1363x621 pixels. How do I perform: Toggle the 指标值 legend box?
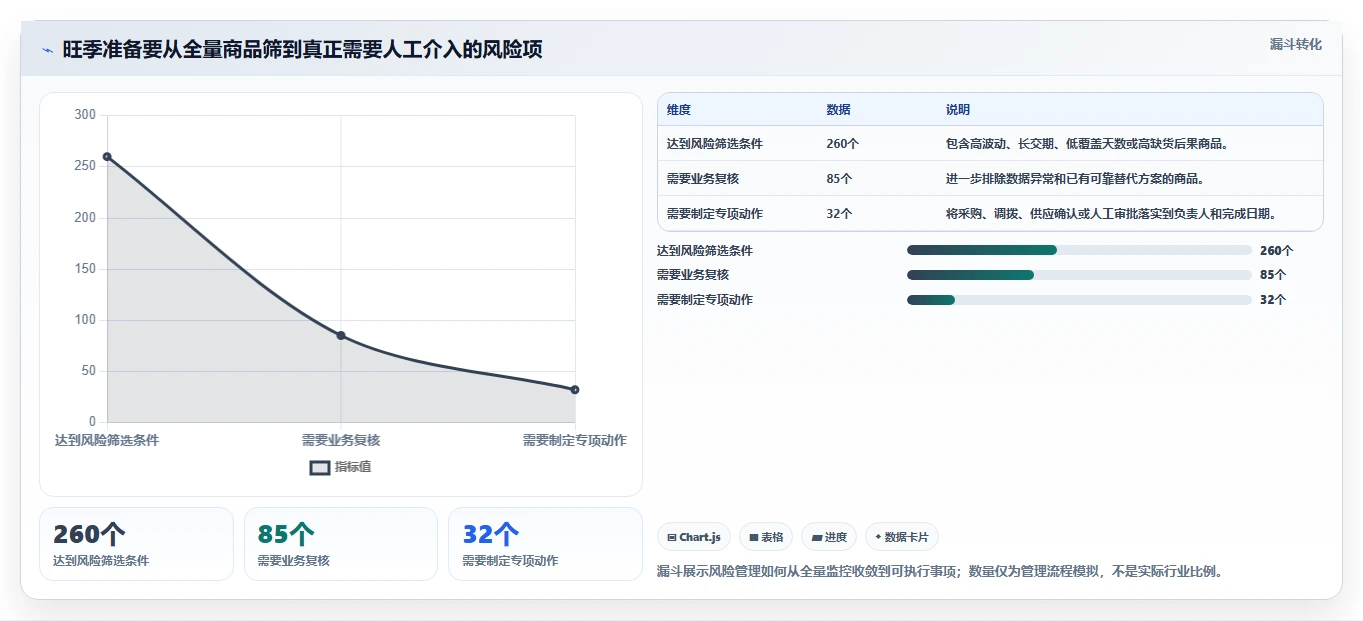320,467
